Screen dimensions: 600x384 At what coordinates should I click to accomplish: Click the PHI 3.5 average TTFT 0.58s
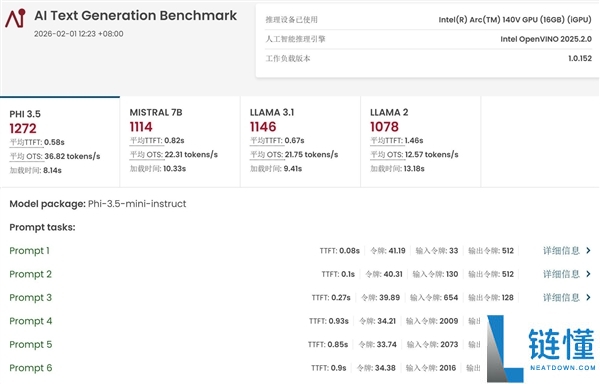pyautogui.click(x=54, y=142)
